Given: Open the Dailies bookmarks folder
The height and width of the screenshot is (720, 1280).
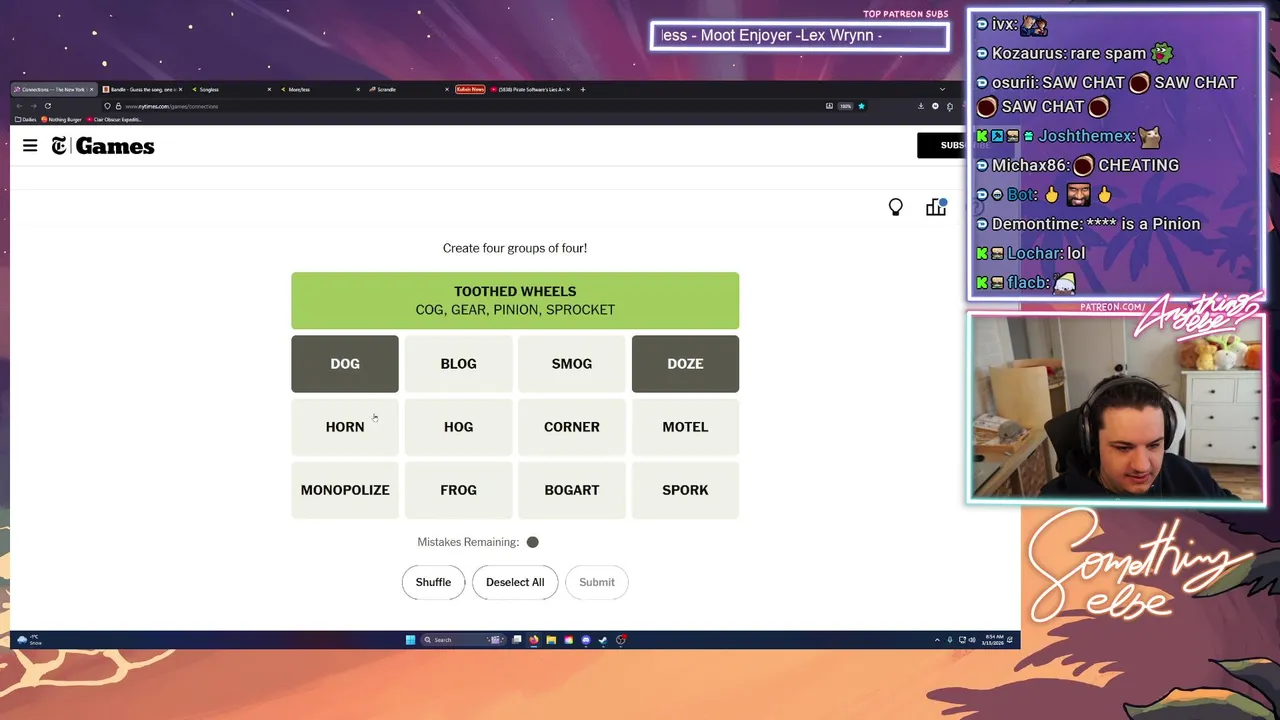Looking at the screenshot, I should (x=26, y=119).
